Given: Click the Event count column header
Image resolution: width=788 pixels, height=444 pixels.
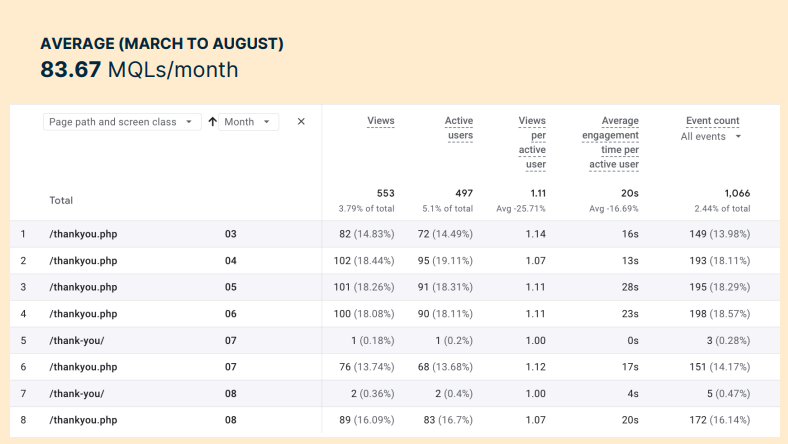Looking at the screenshot, I should 712,121.
